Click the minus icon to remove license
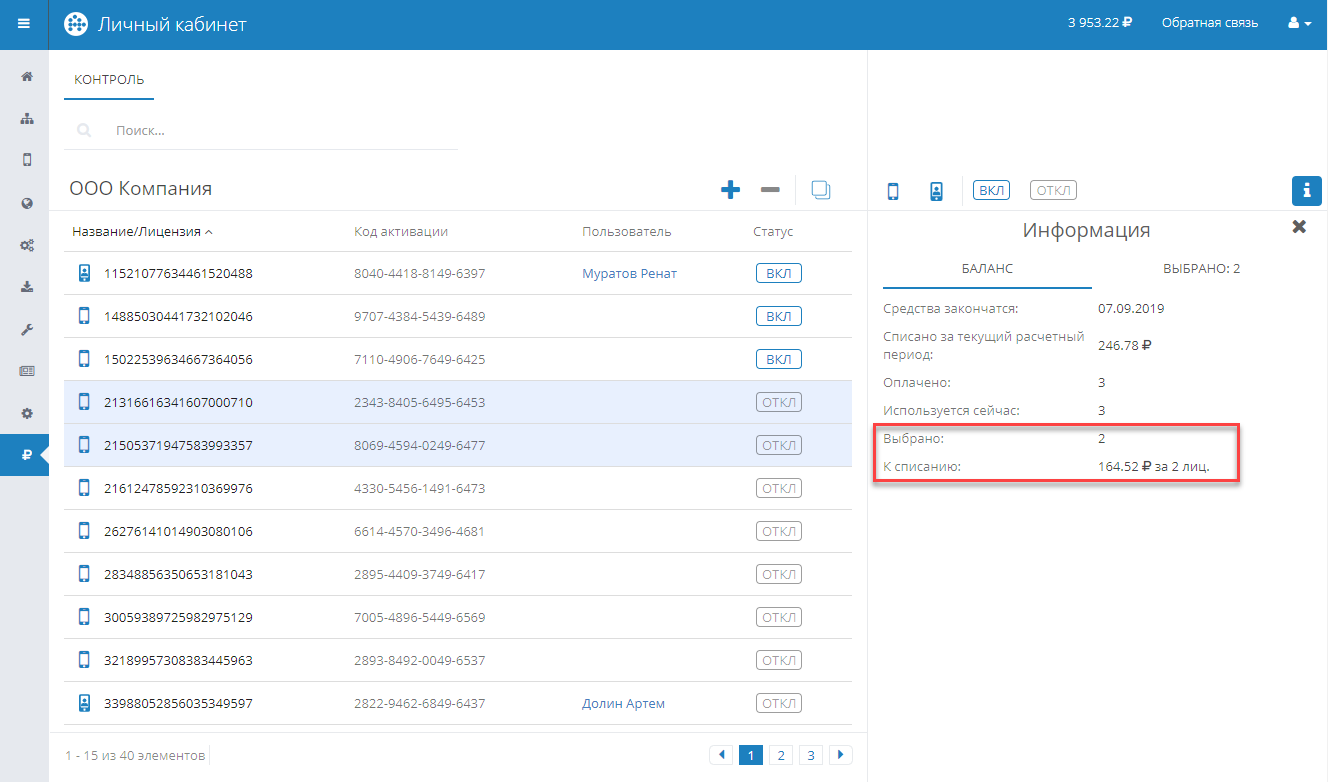The image size is (1328, 782). [769, 189]
